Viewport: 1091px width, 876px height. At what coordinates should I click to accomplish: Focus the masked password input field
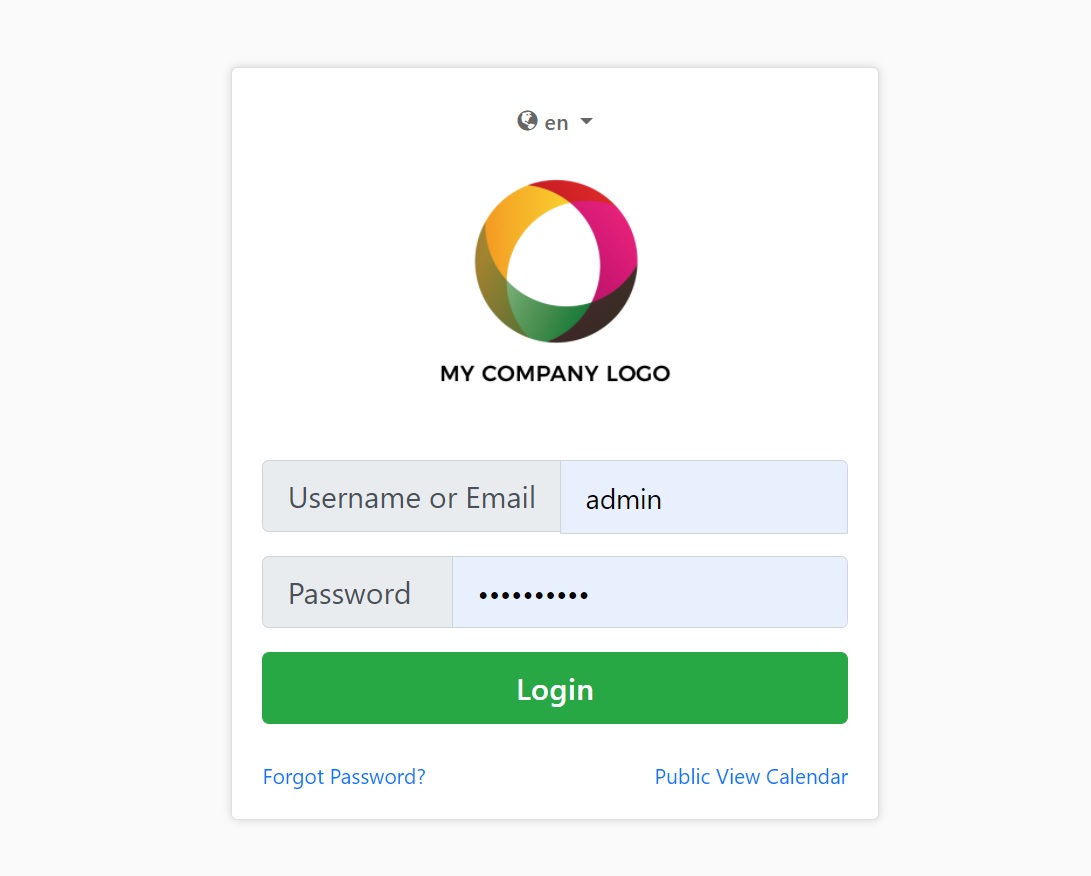[650, 593]
